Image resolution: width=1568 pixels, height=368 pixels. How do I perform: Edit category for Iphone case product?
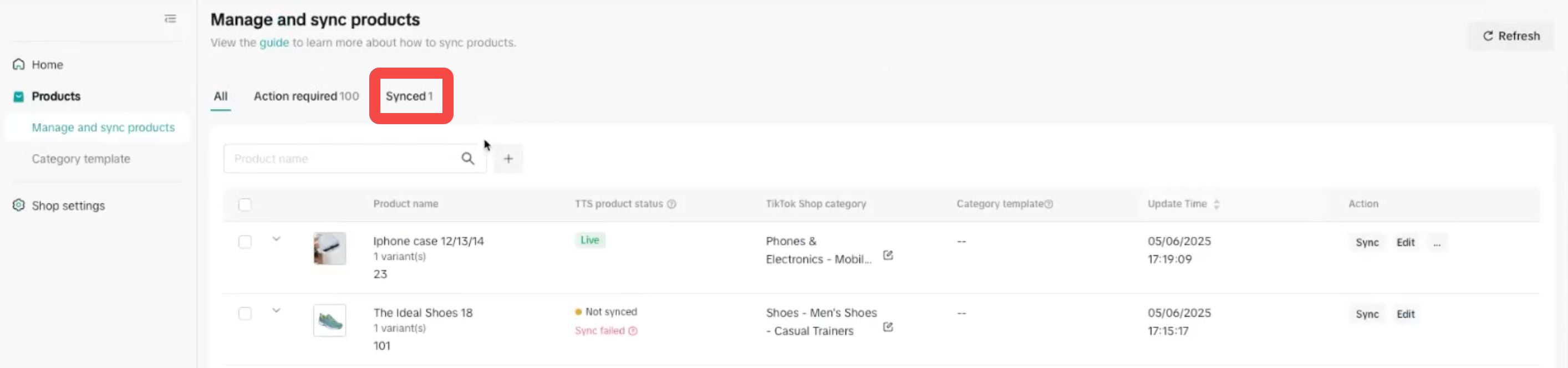(x=888, y=255)
